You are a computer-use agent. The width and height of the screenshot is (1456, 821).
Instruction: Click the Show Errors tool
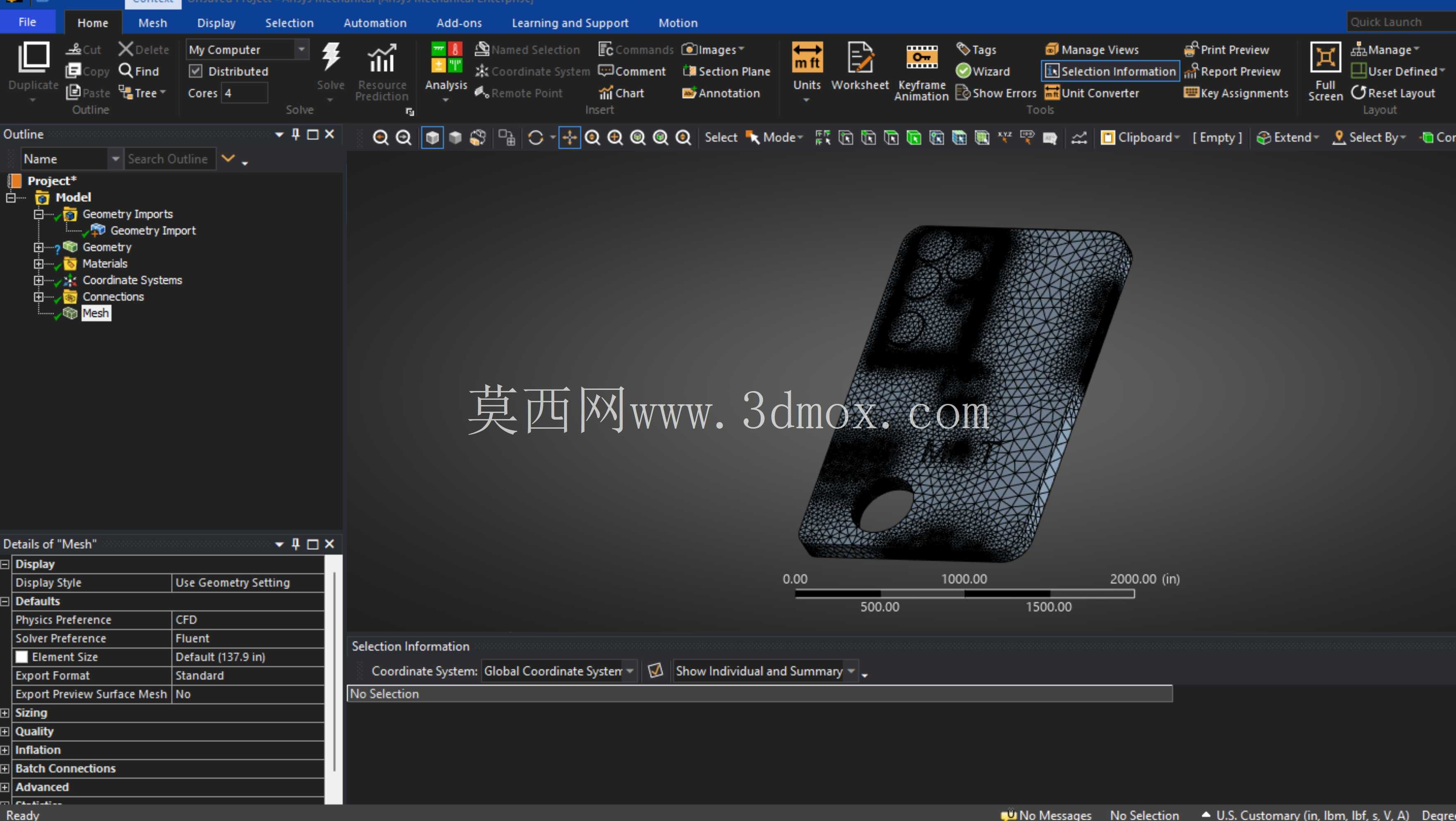pos(996,93)
